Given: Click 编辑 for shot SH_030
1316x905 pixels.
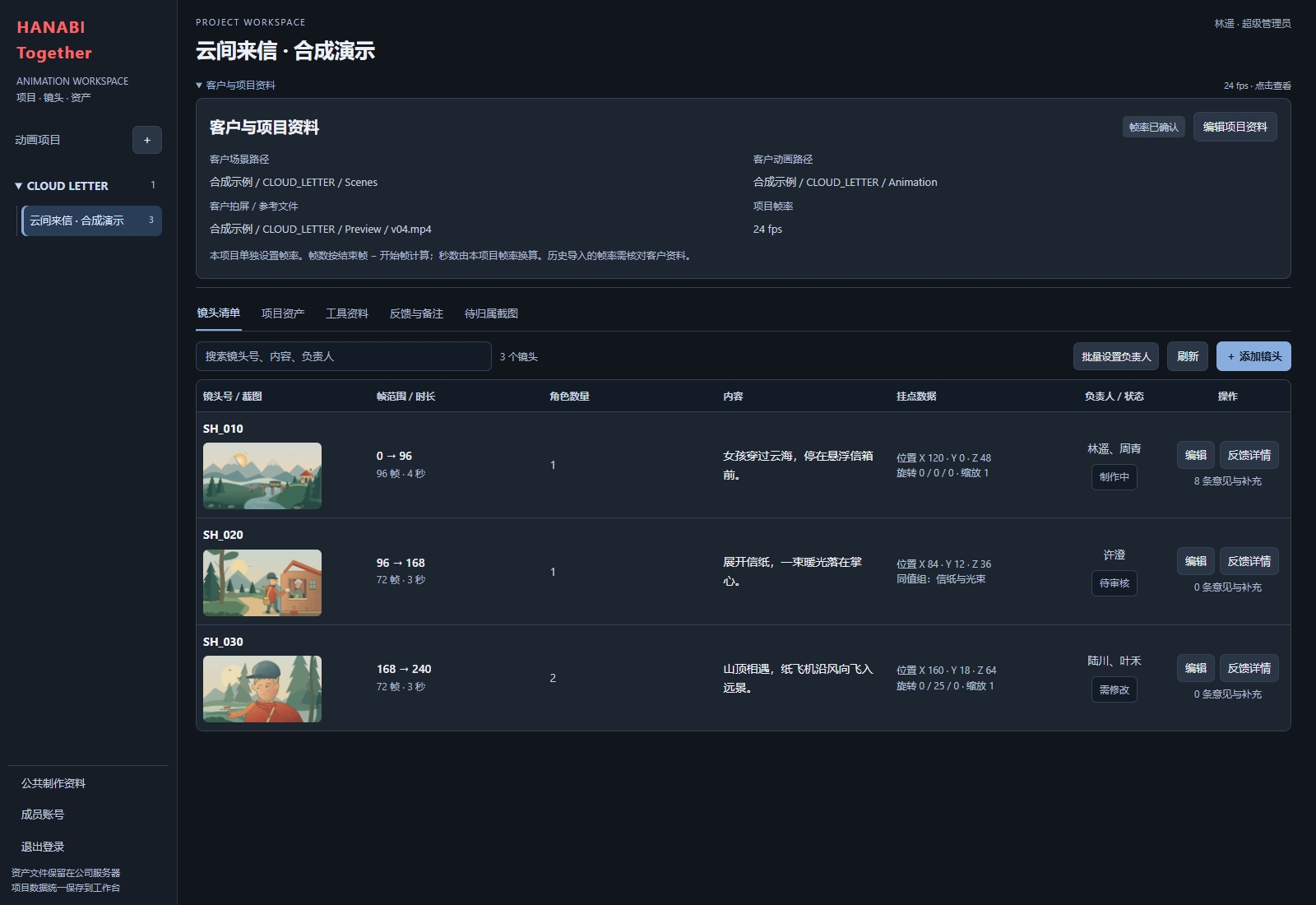Looking at the screenshot, I should (1196, 668).
